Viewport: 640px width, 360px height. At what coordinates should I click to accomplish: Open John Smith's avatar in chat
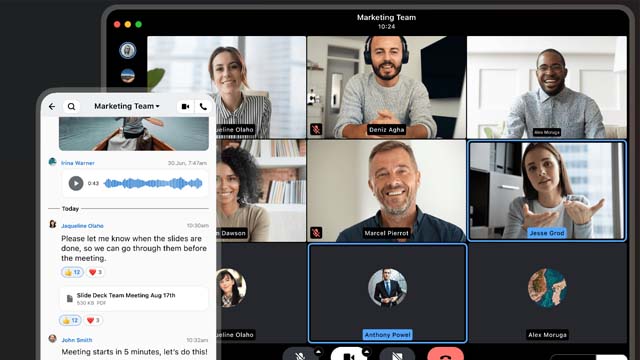pos(53,338)
